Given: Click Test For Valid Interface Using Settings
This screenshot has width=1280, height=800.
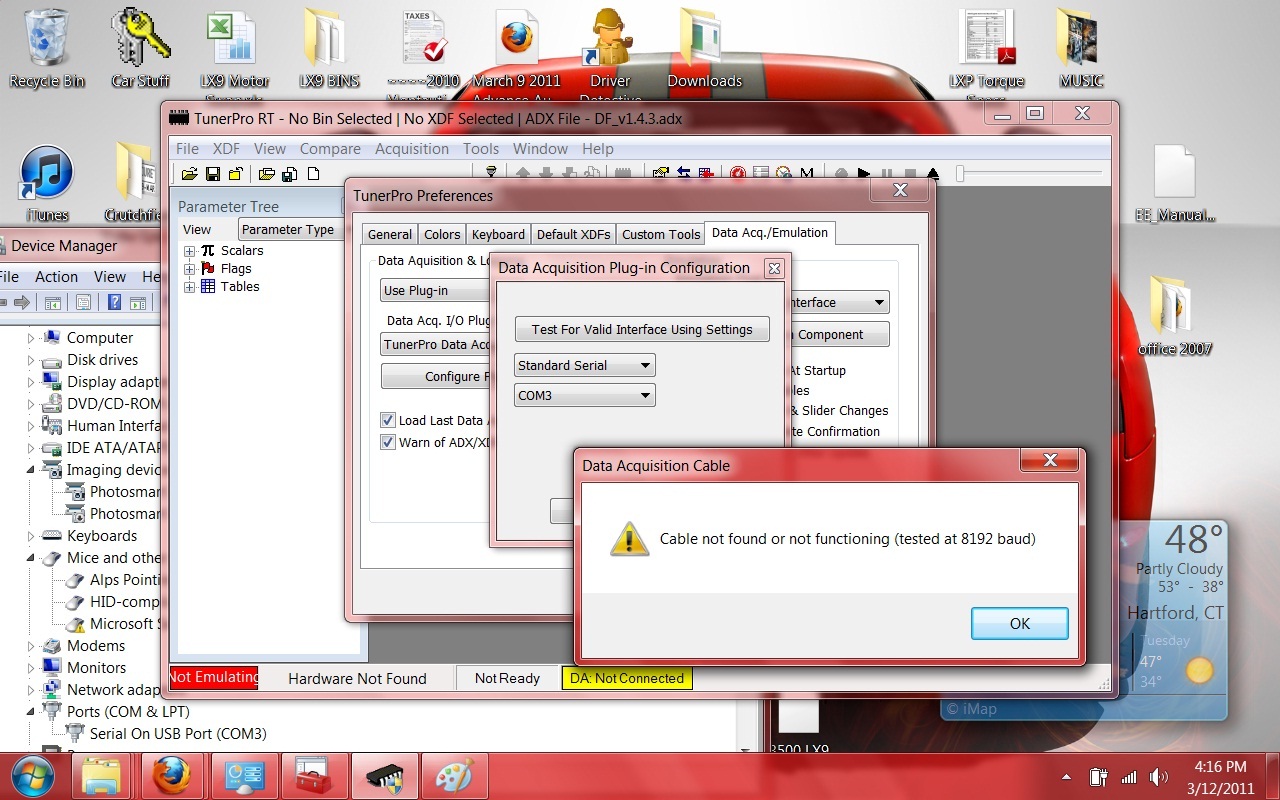Looking at the screenshot, I should (x=642, y=330).
